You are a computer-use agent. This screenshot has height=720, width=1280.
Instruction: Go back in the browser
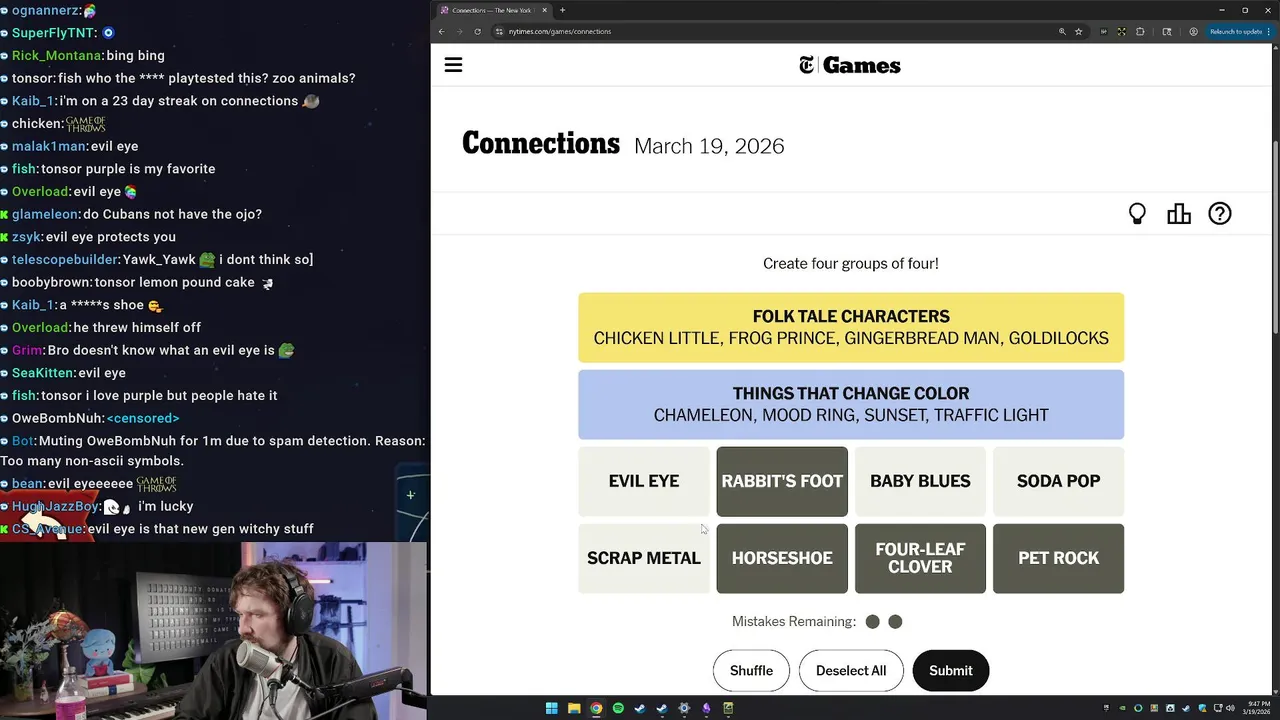pos(441,31)
